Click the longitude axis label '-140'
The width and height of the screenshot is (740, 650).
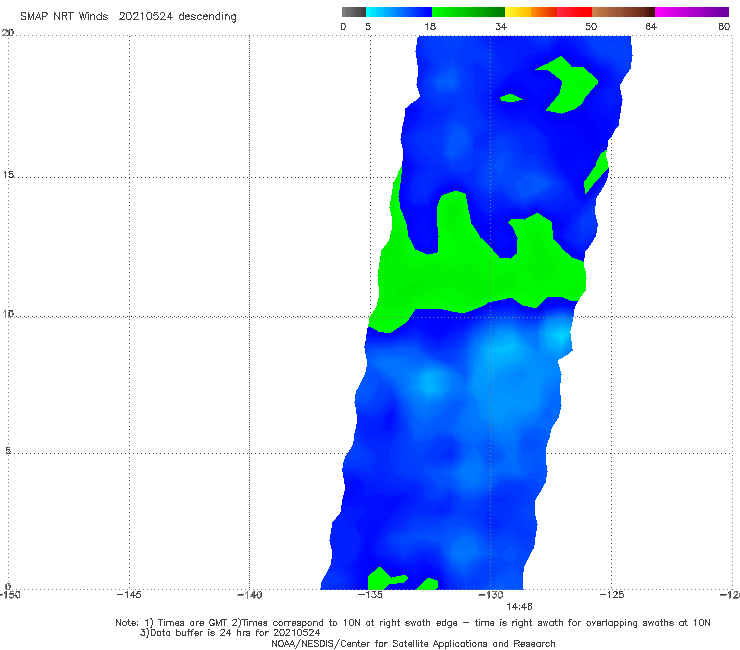click(249, 595)
